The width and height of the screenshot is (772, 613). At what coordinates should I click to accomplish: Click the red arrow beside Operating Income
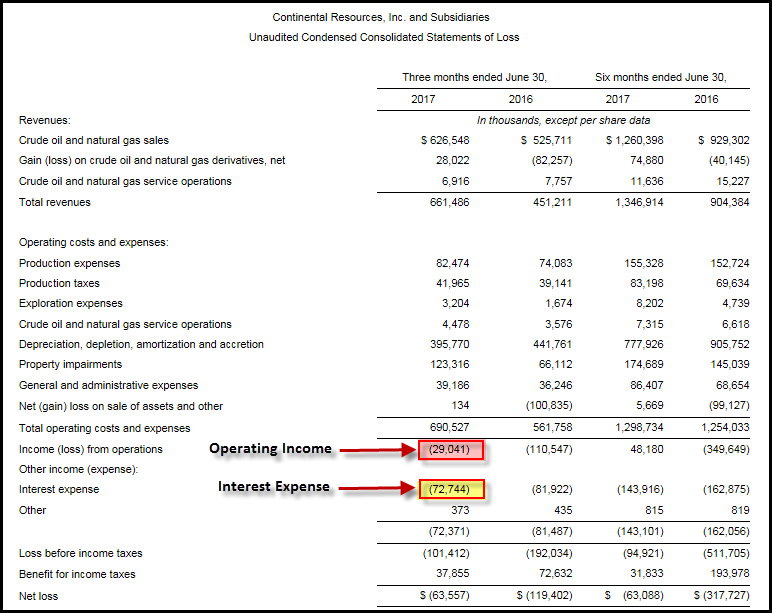378,450
